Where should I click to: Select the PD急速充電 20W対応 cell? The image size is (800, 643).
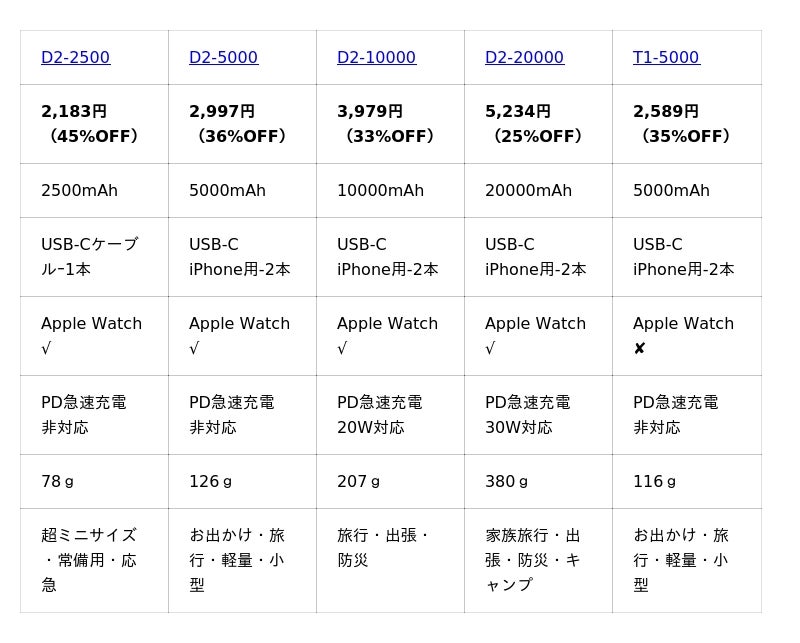(379, 415)
